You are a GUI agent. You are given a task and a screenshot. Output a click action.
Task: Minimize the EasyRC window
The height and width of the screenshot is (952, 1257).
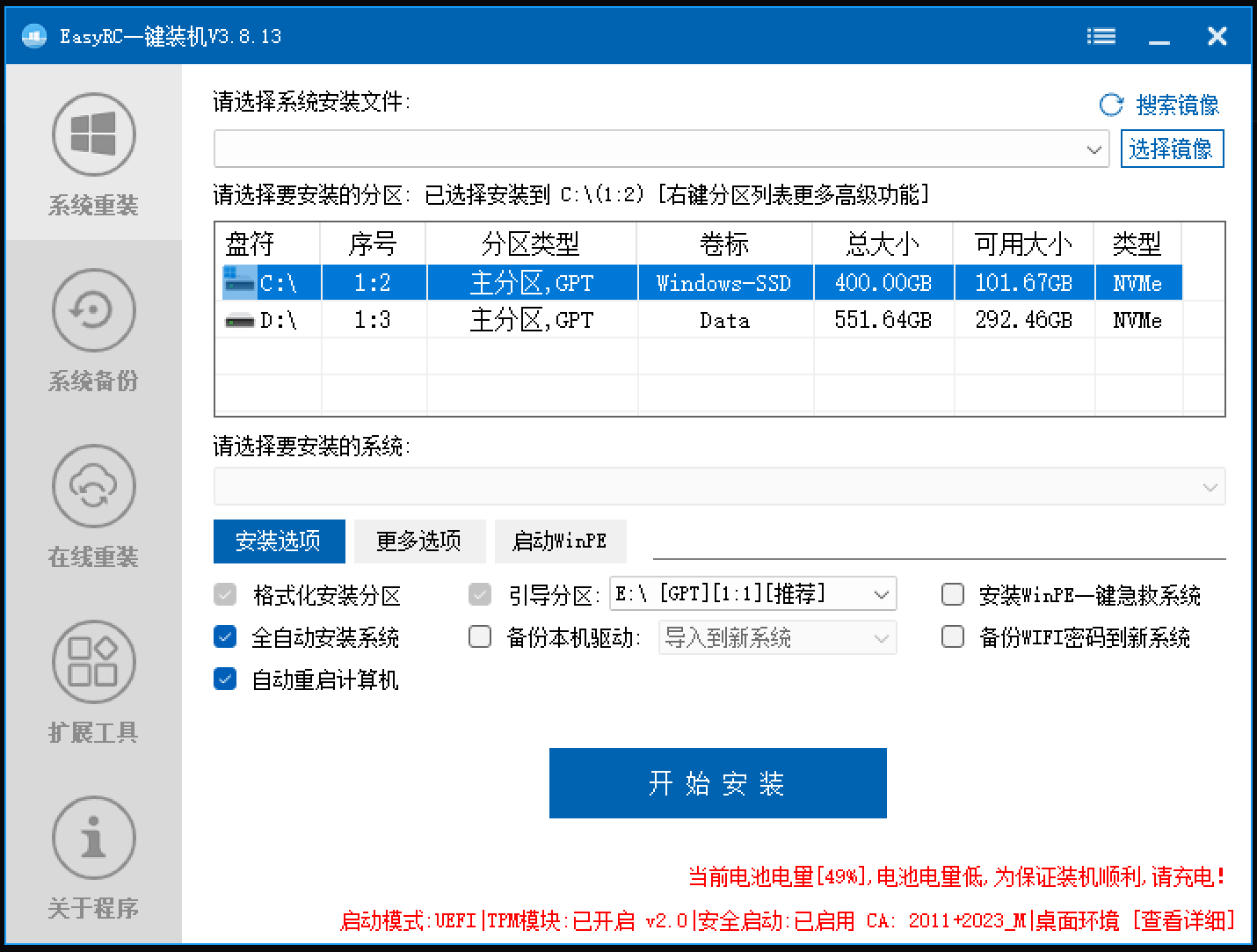click(1159, 36)
